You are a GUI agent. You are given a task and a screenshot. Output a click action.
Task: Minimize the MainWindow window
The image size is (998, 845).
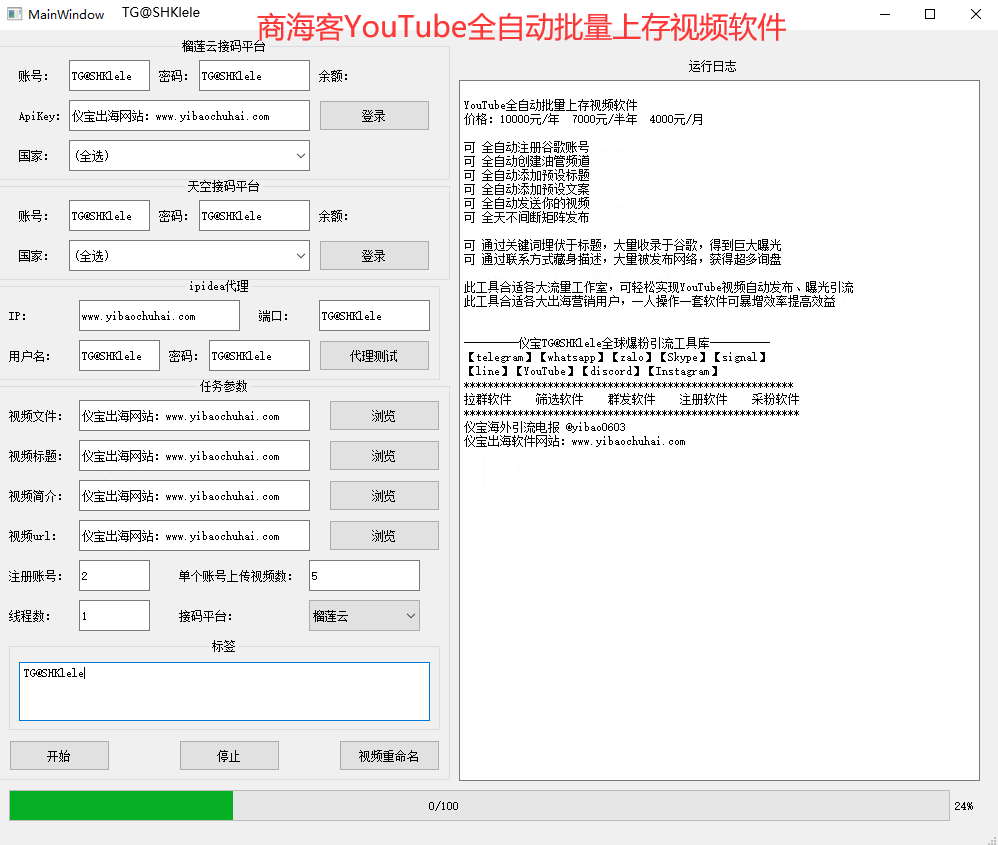[885, 14]
